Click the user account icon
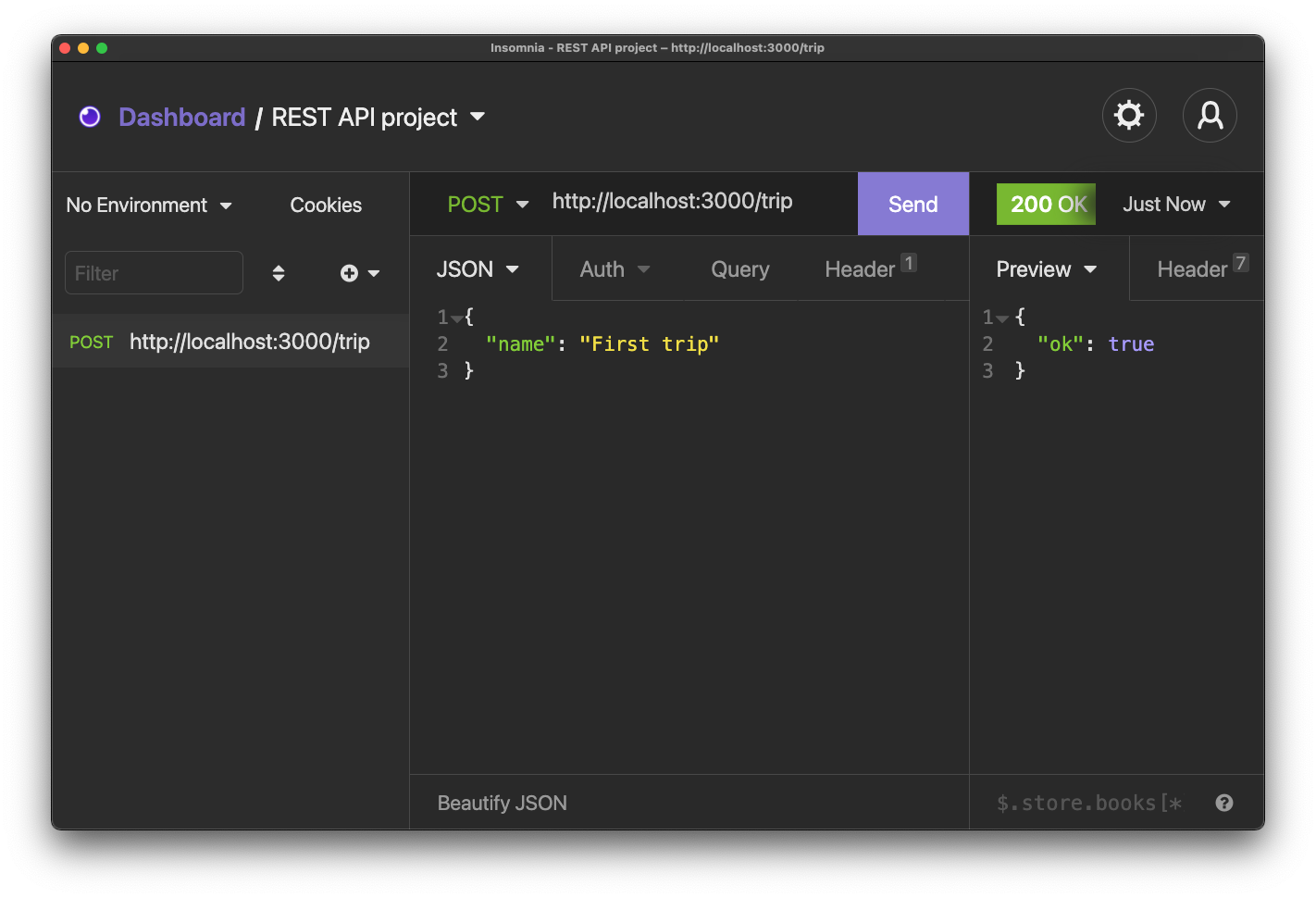This screenshot has width=1316, height=898. (x=1210, y=116)
